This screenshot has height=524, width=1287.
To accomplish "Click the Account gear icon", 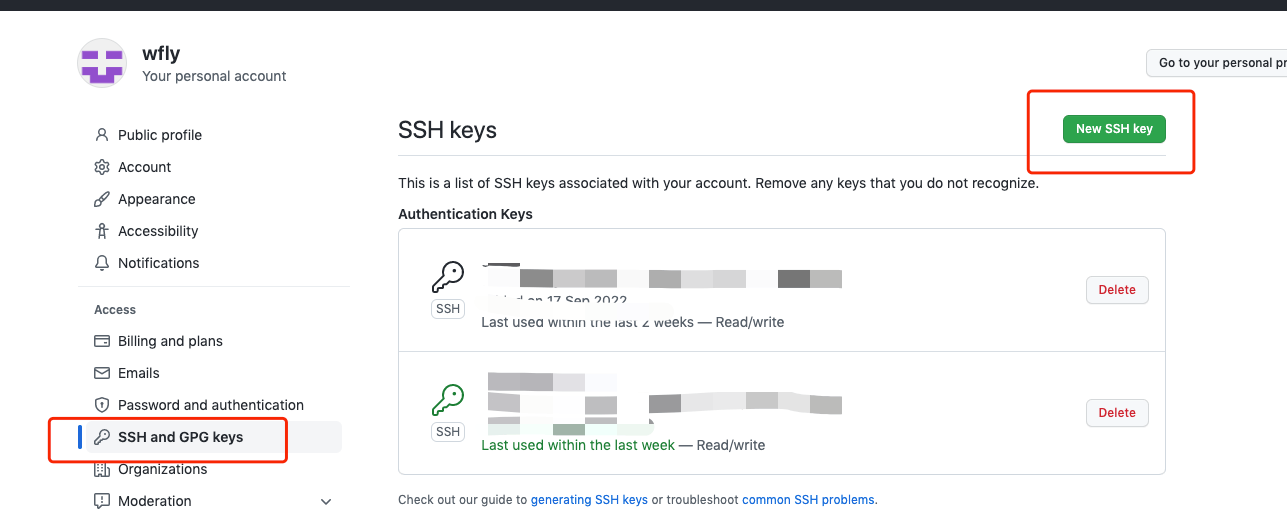I will click(101, 167).
